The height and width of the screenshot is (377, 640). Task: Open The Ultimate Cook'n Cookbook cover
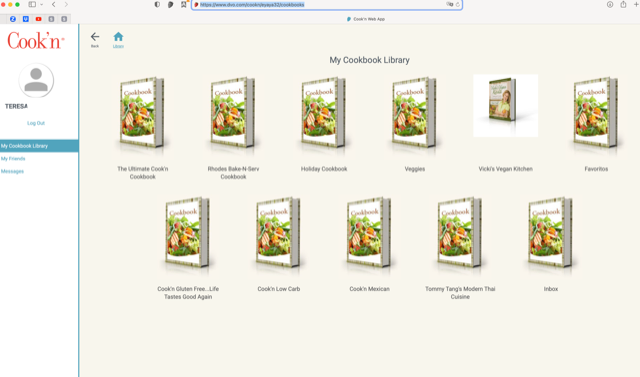[142, 112]
